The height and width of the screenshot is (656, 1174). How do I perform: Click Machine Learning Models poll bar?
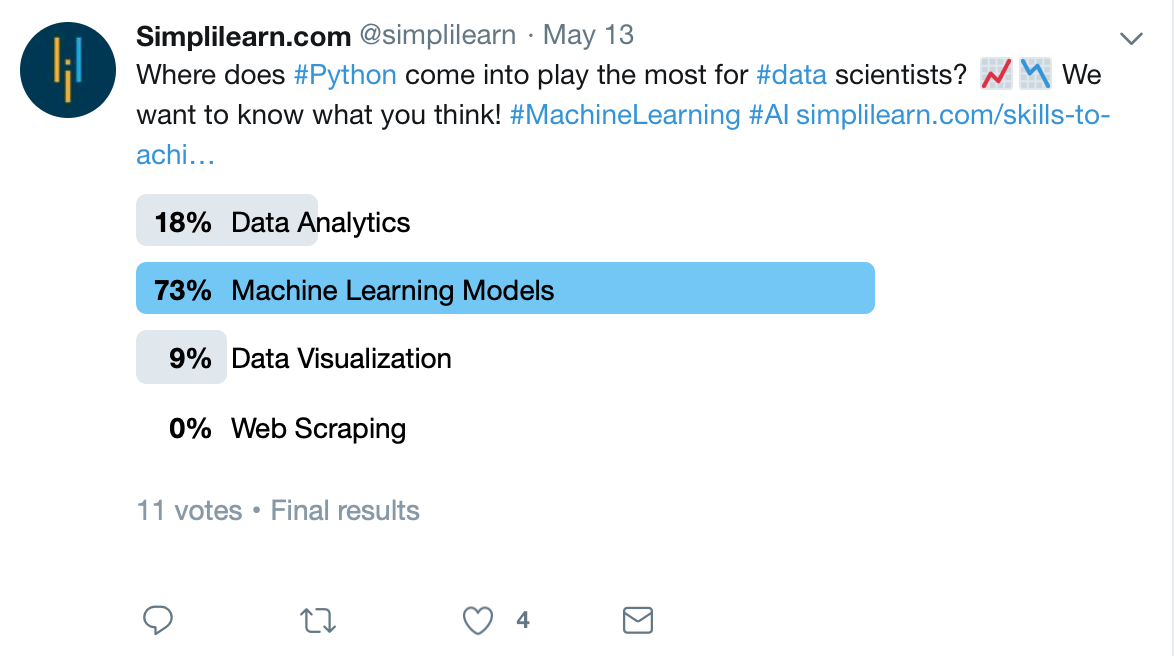[x=505, y=291]
